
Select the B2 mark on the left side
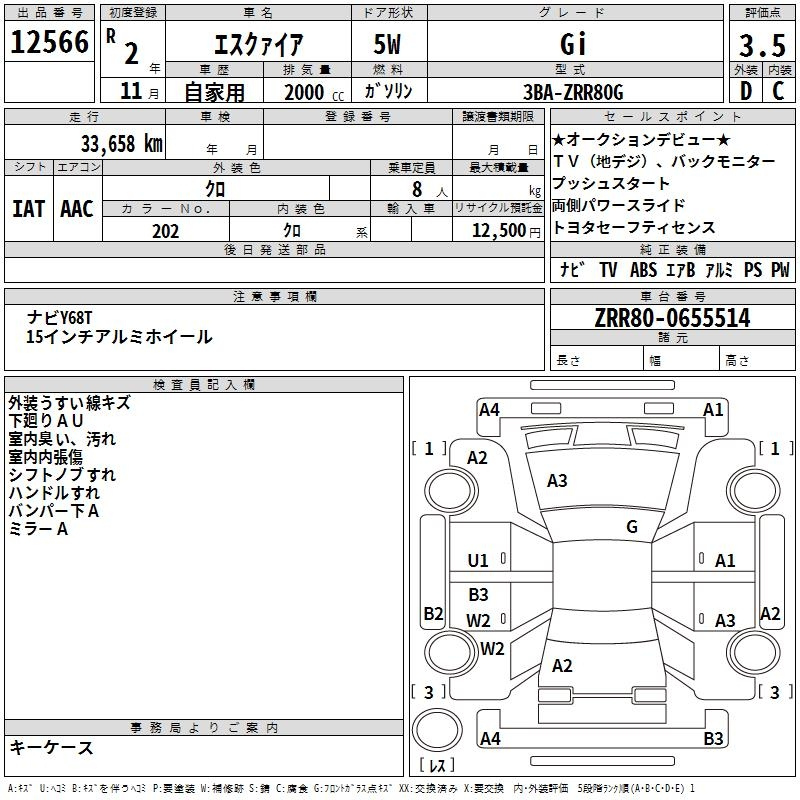[x=433, y=613]
